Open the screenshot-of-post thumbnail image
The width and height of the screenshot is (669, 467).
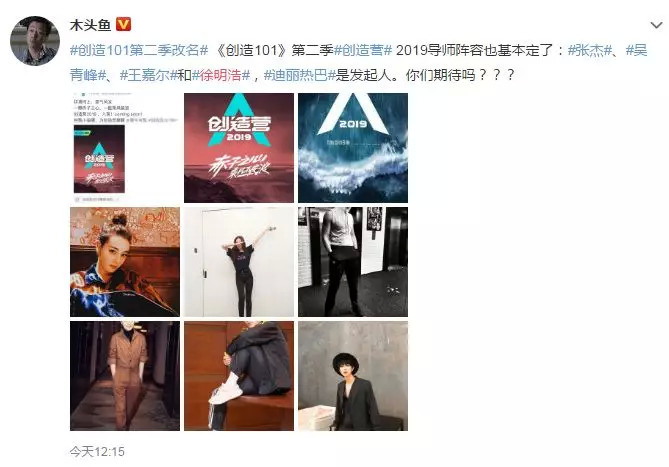tap(125, 148)
